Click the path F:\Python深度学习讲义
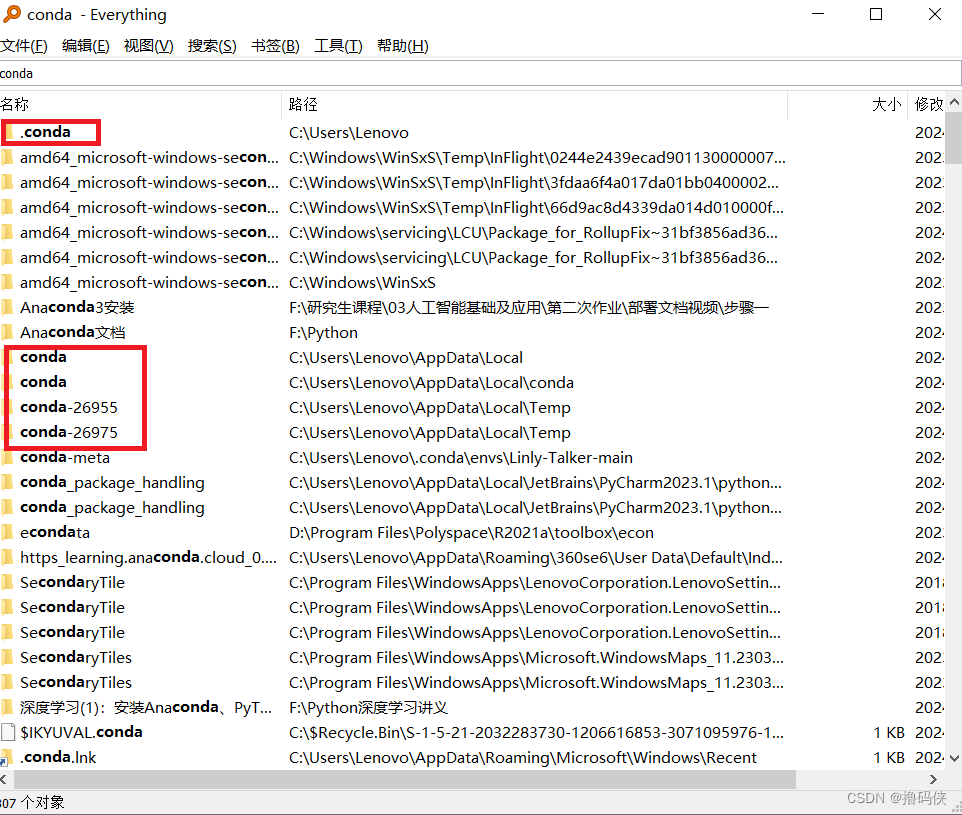The height and width of the screenshot is (815, 962). coord(368,708)
